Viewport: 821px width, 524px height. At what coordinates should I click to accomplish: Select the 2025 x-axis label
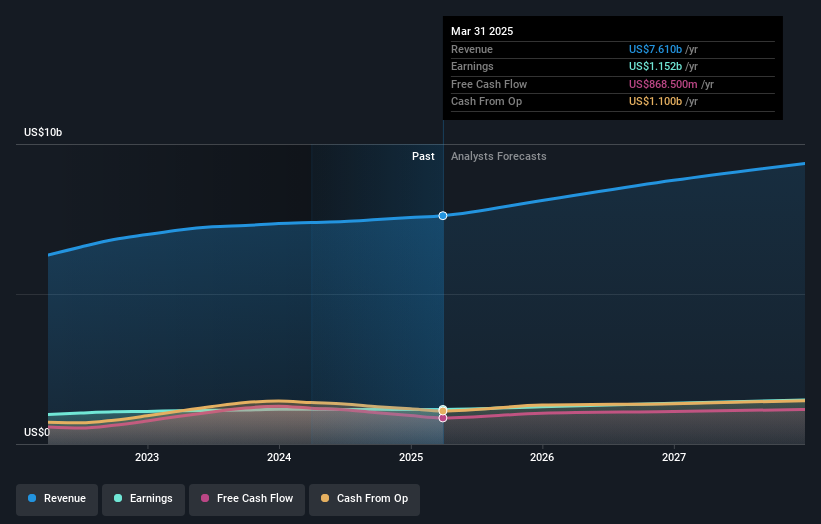410,457
